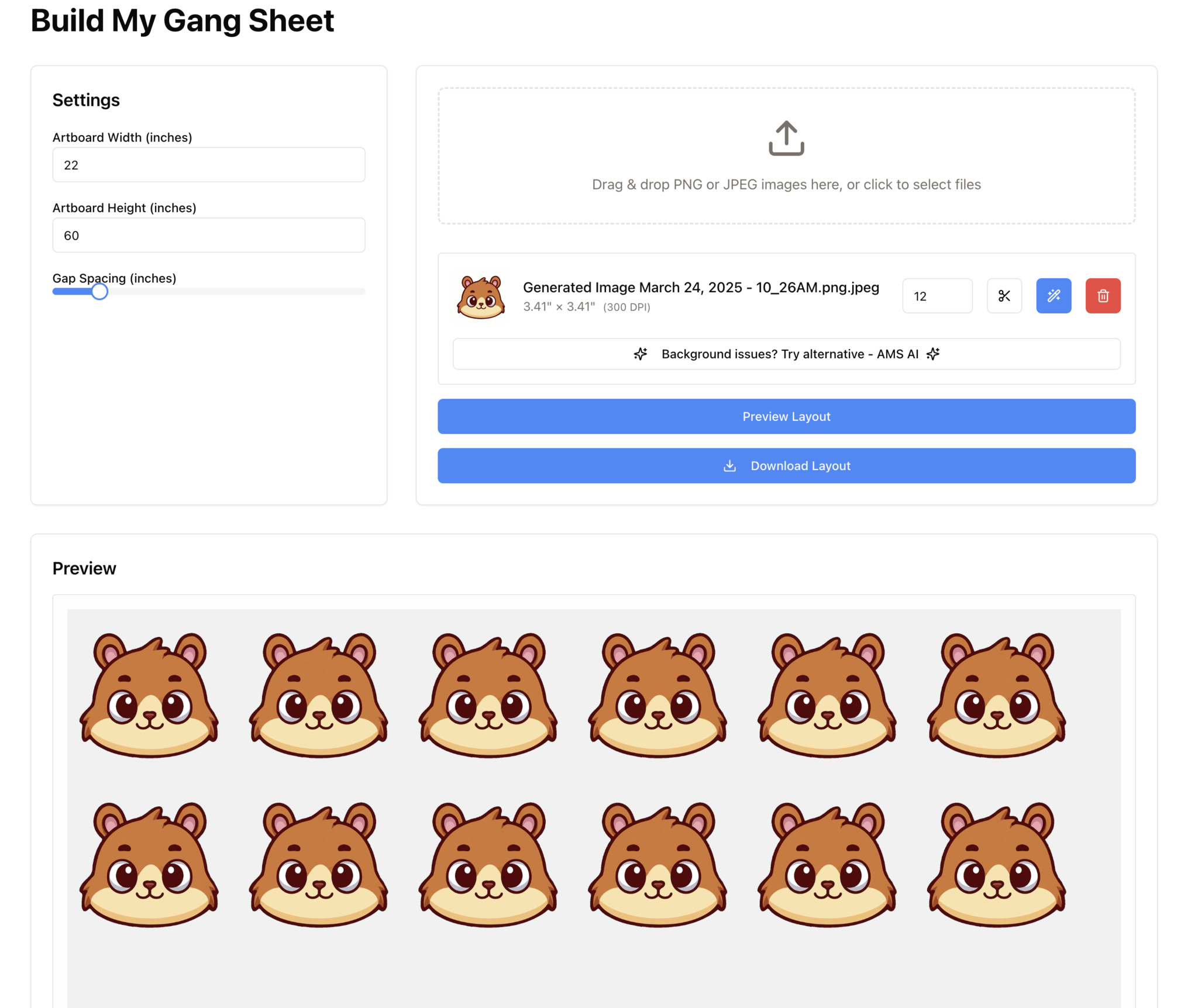Click the upload arrow icon
1198x1008 pixels.
(786, 138)
